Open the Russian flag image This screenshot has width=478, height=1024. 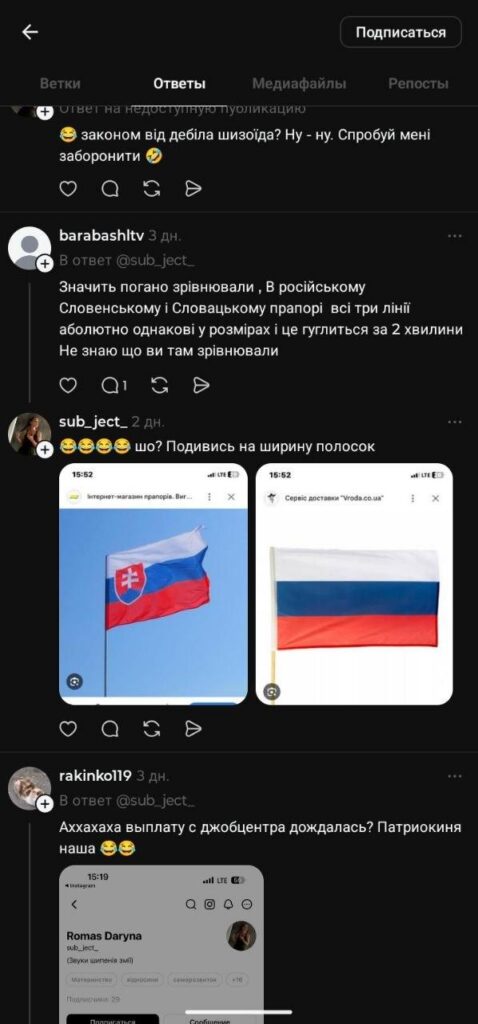point(354,584)
